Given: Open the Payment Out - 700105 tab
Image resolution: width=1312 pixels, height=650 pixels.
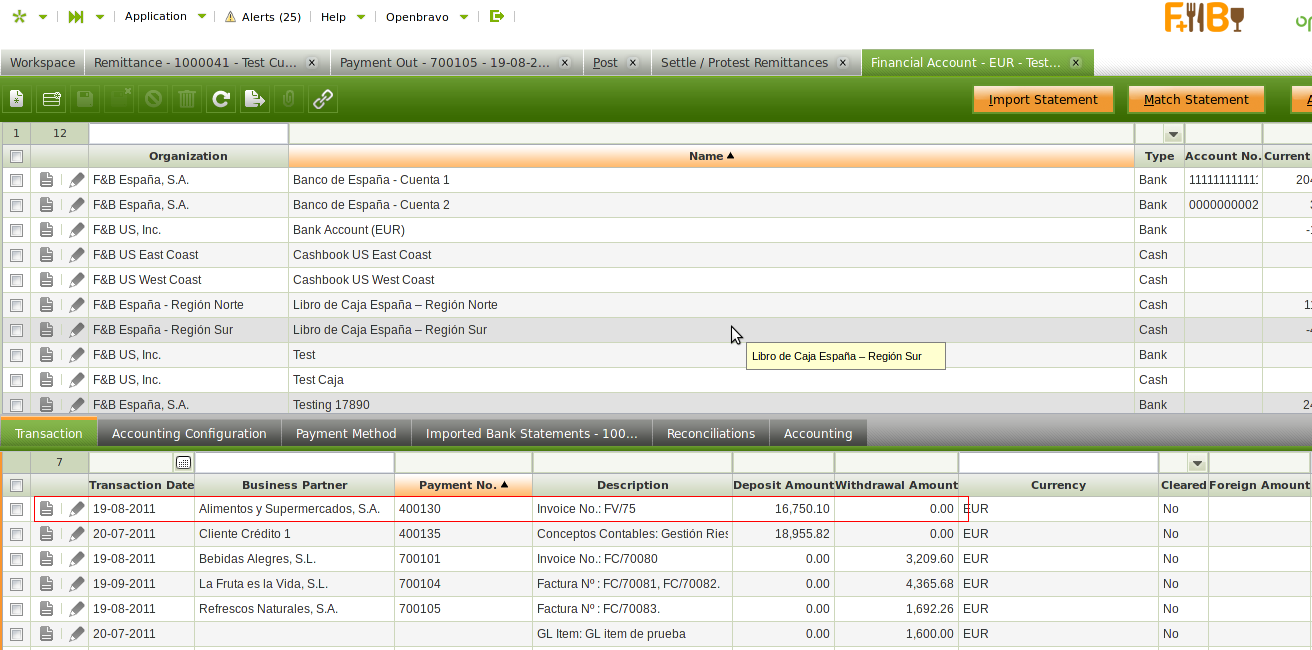Looking at the screenshot, I should coord(445,62).
